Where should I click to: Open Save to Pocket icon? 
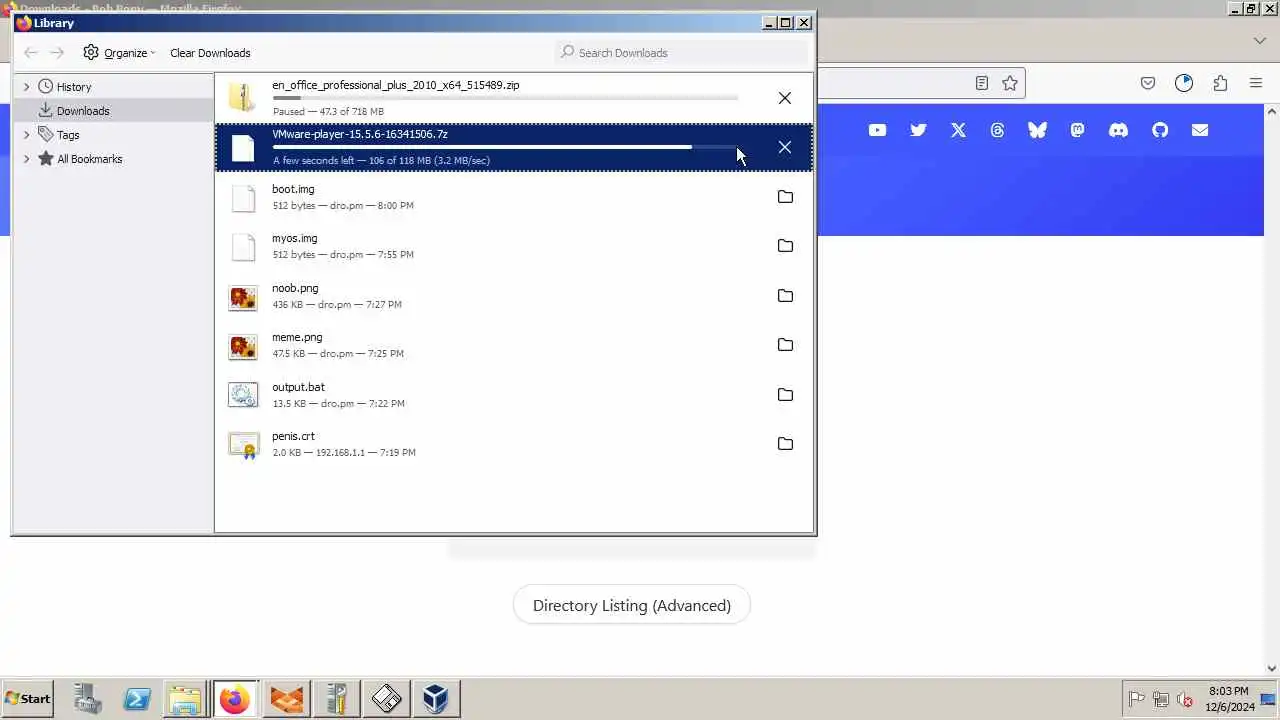pos(1148,83)
